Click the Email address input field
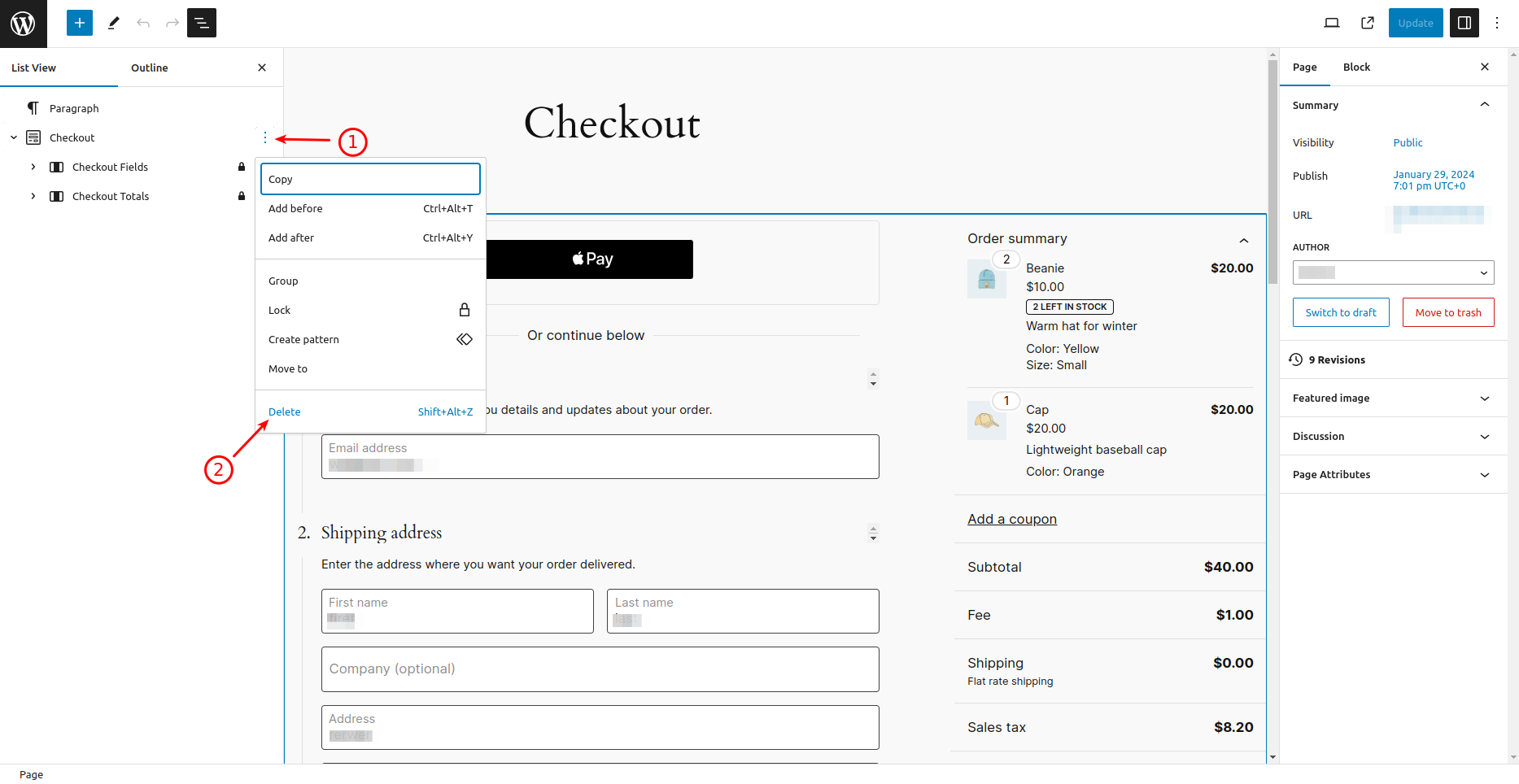Image resolution: width=1519 pixels, height=784 pixels. point(600,456)
